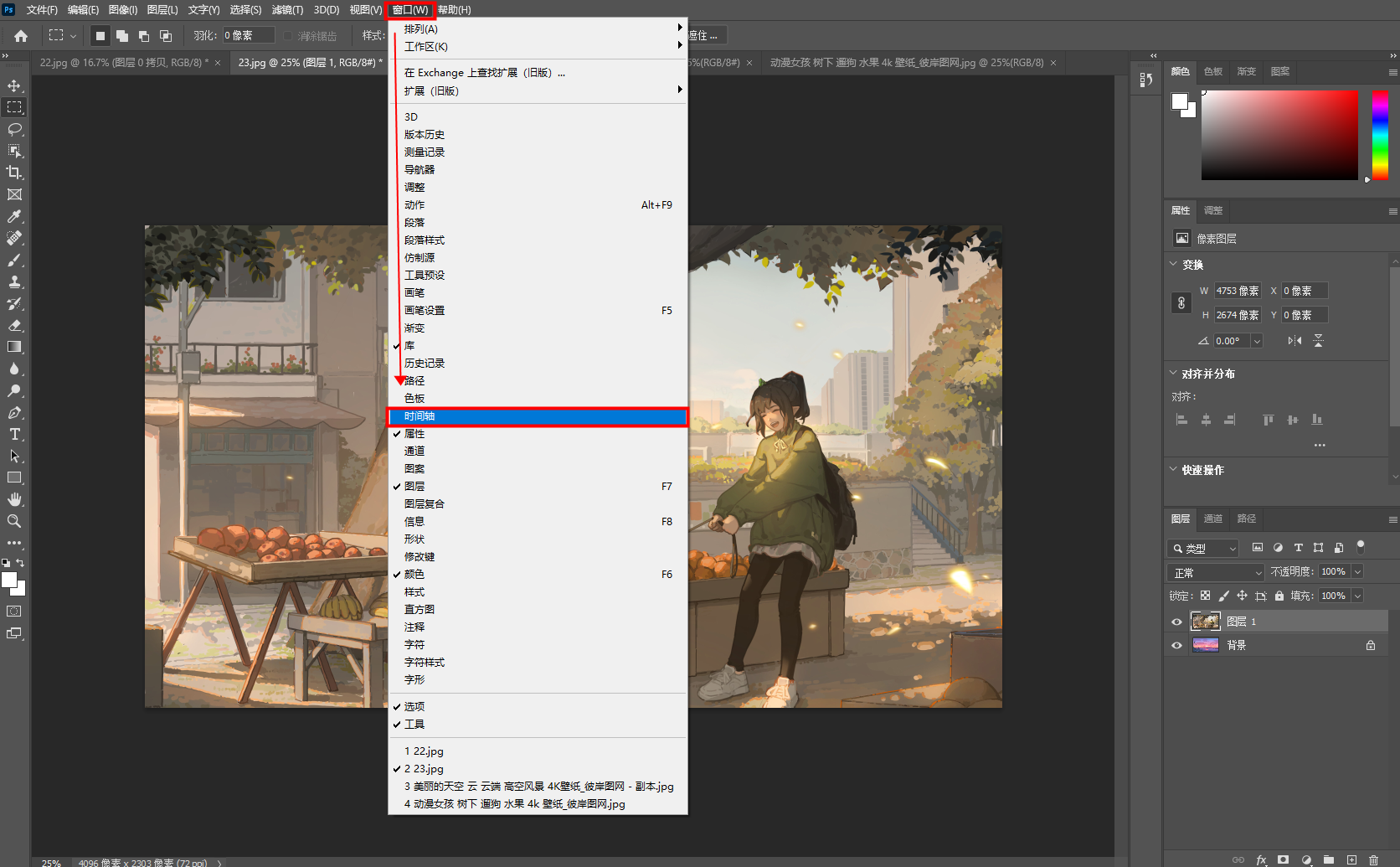The image size is (1400, 867).
Task: Switch to the 通道 tab
Action: (x=1213, y=519)
